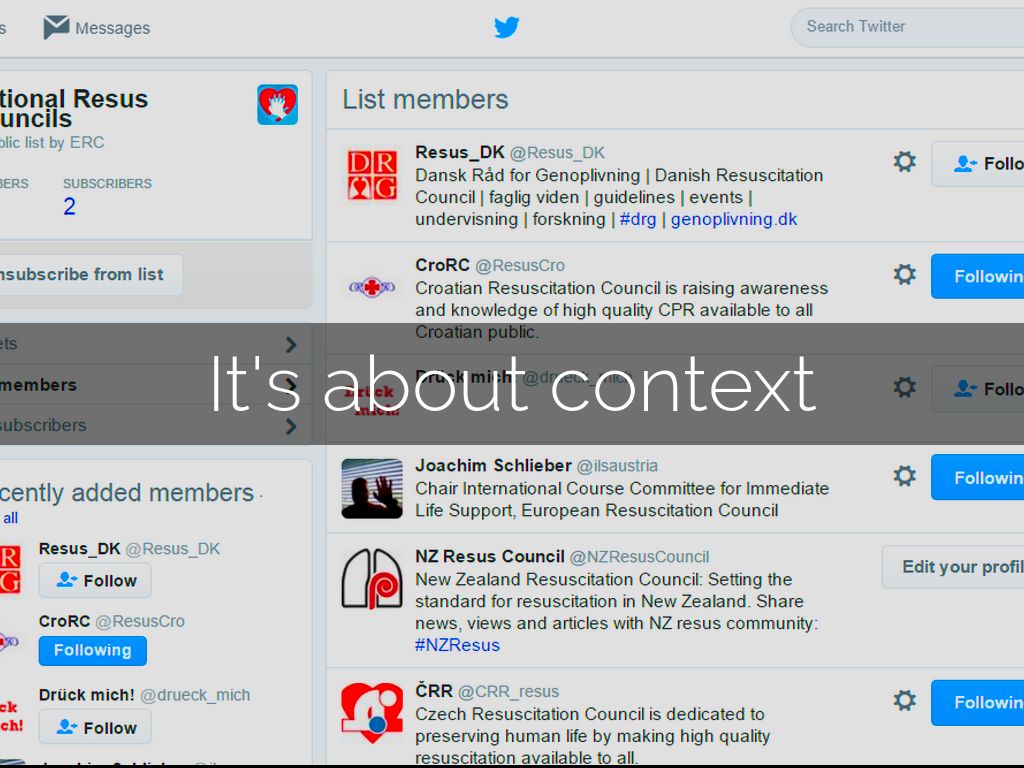Image resolution: width=1024 pixels, height=768 pixels.
Task: Select the List members menu item
Action: click(x=40, y=385)
